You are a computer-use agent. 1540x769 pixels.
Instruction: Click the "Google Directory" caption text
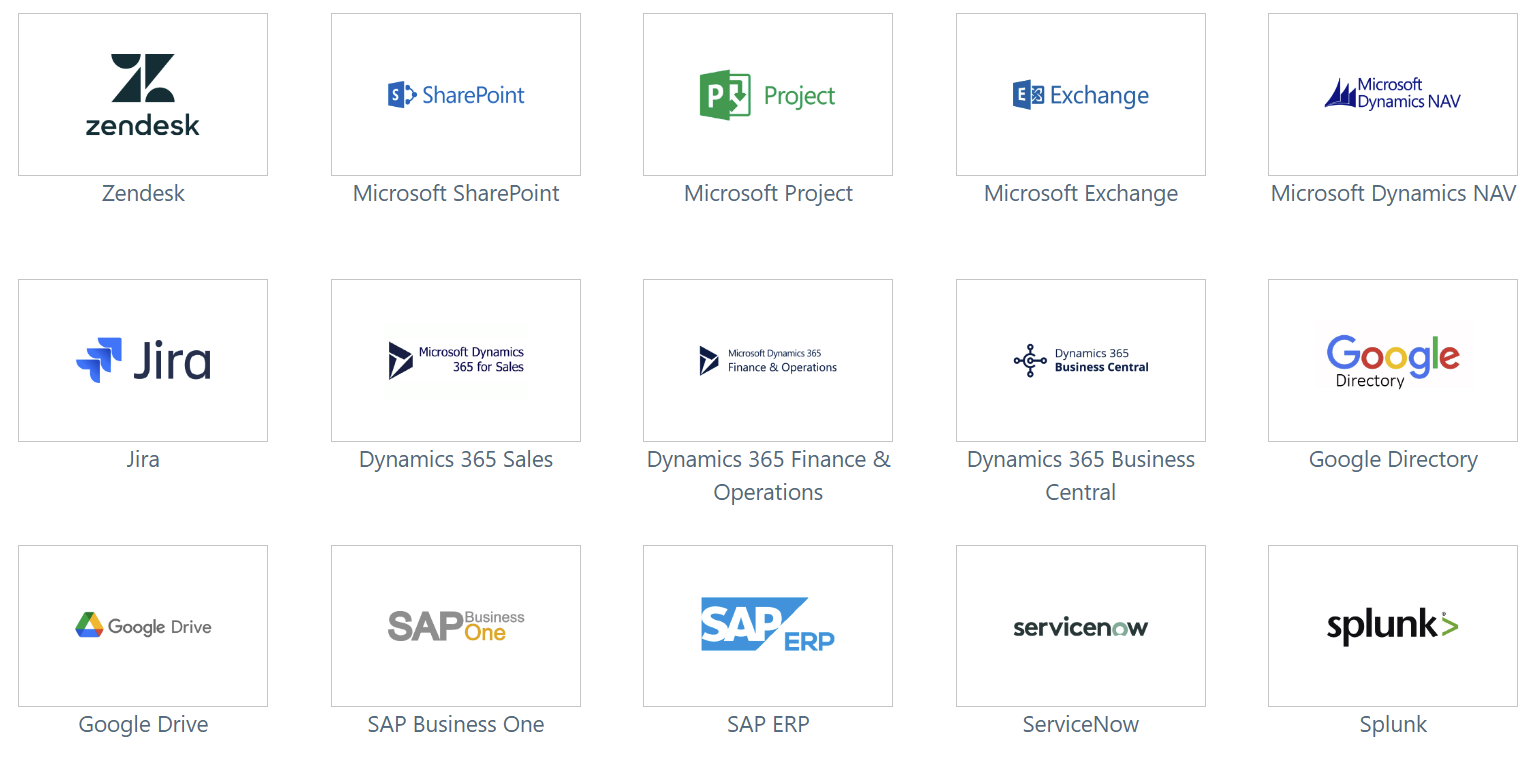click(1393, 460)
